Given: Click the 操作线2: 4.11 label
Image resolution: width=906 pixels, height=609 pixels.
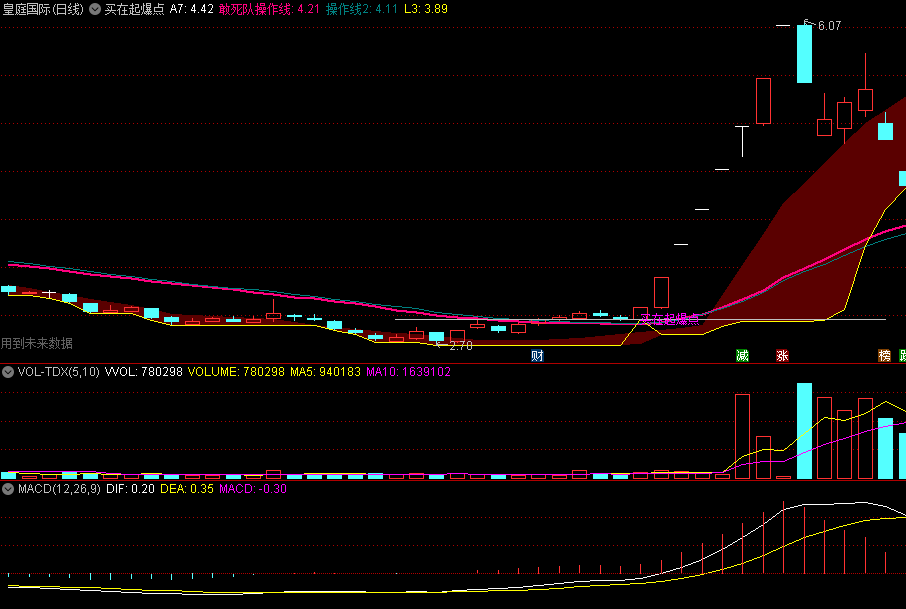Looking at the screenshot, I should [x=362, y=9].
